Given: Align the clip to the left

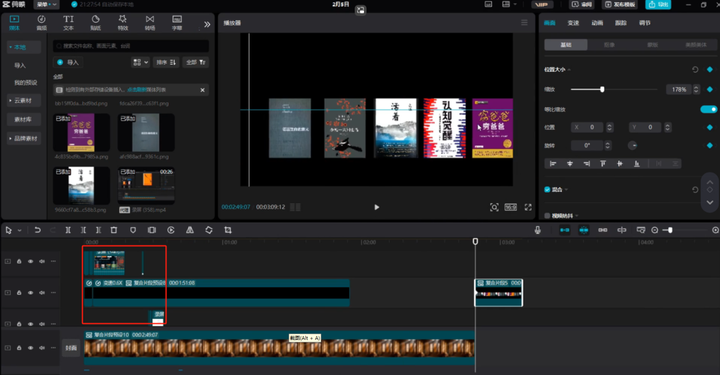Looking at the screenshot, I should [x=553, y=164].
